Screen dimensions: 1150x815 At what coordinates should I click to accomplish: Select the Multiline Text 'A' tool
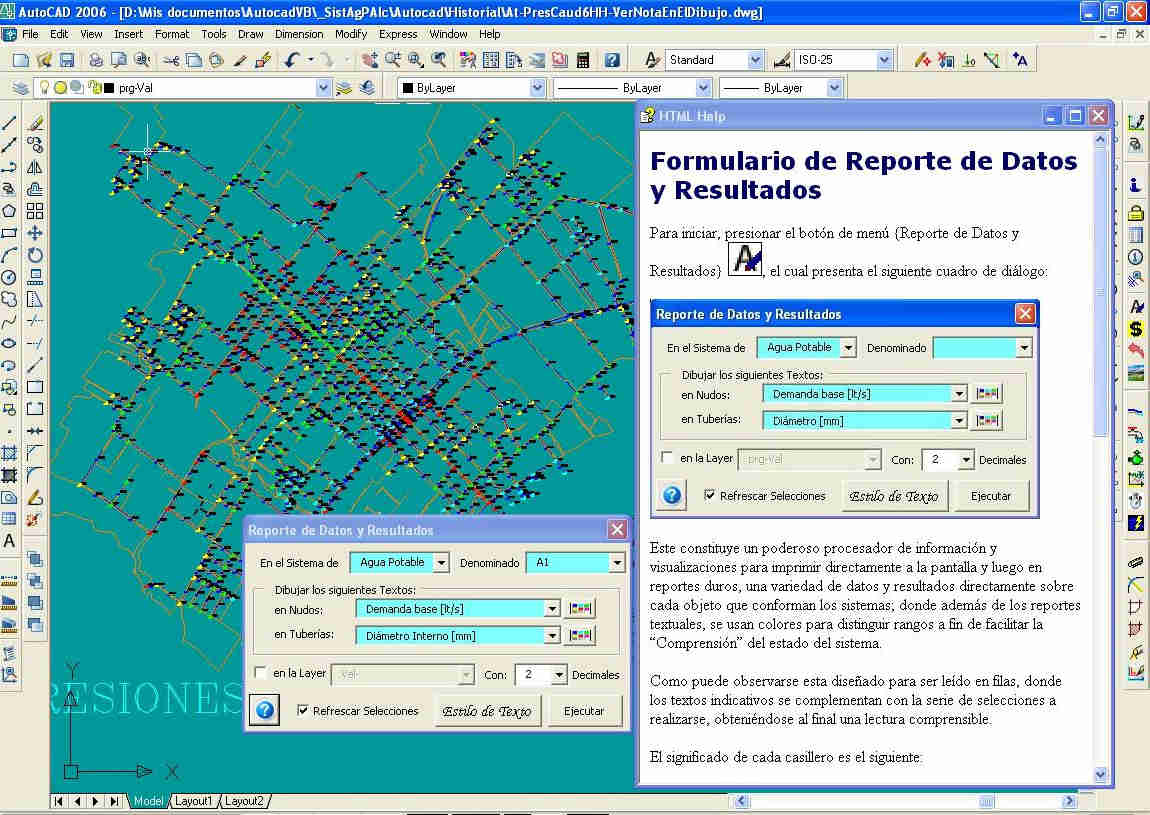[10, 541]
